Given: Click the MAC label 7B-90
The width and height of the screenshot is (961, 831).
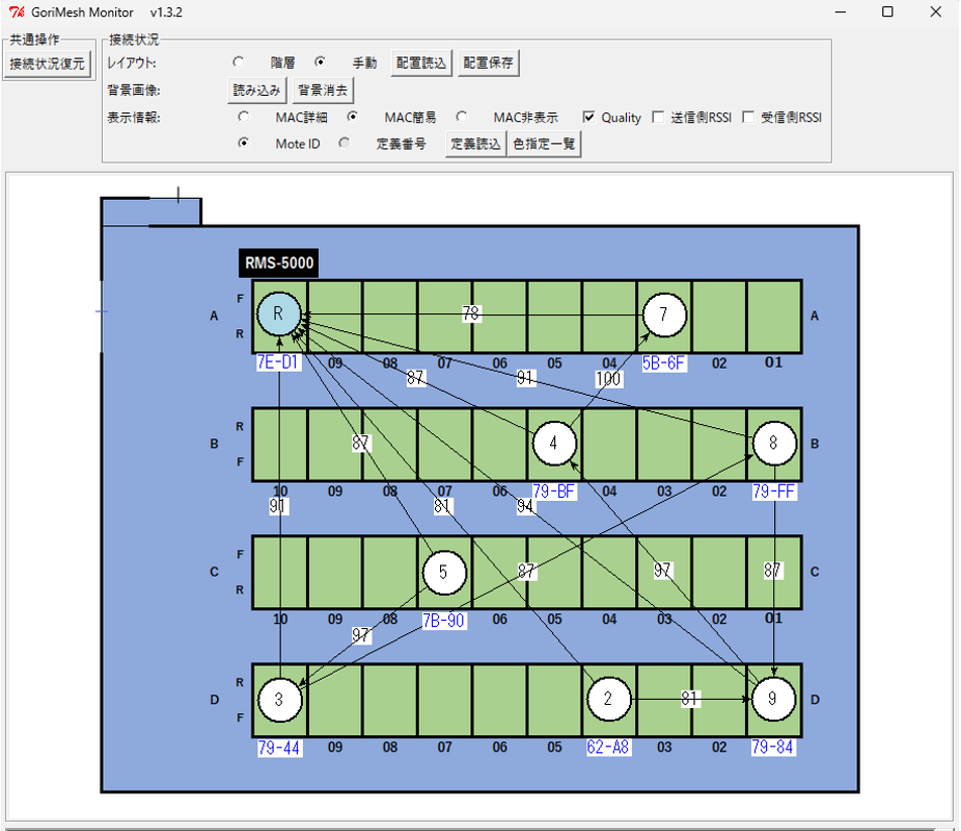Looking at the screenshot, I should click(x=444, y=620).
